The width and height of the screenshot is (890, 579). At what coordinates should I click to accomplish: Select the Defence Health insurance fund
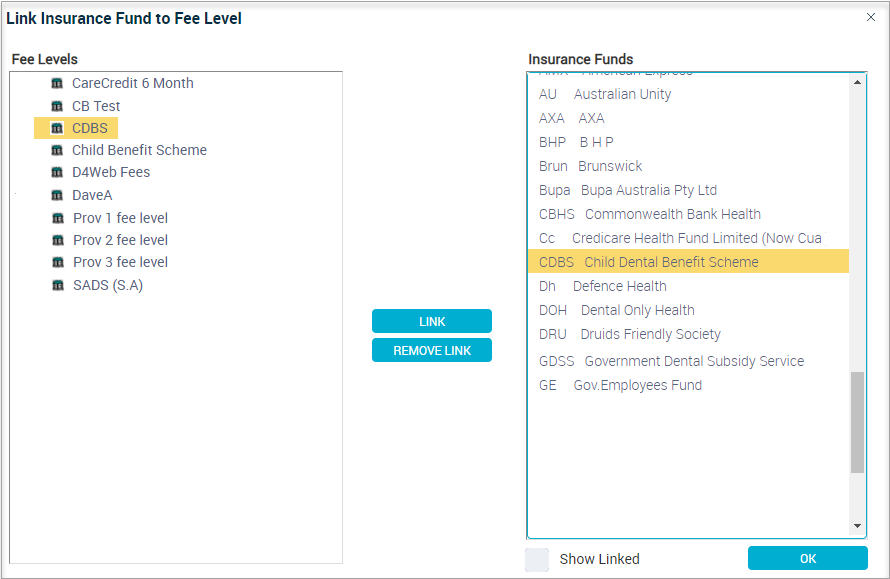pos(602,286)
